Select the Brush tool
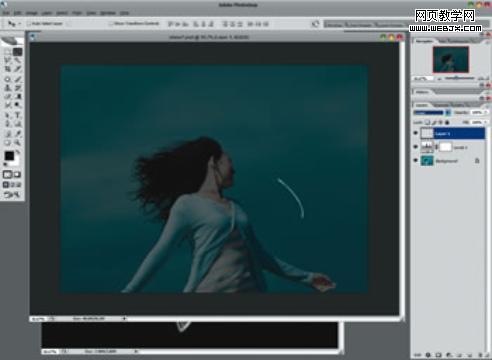The height and width of the screenshot is (360, 492). click(18, 79)
